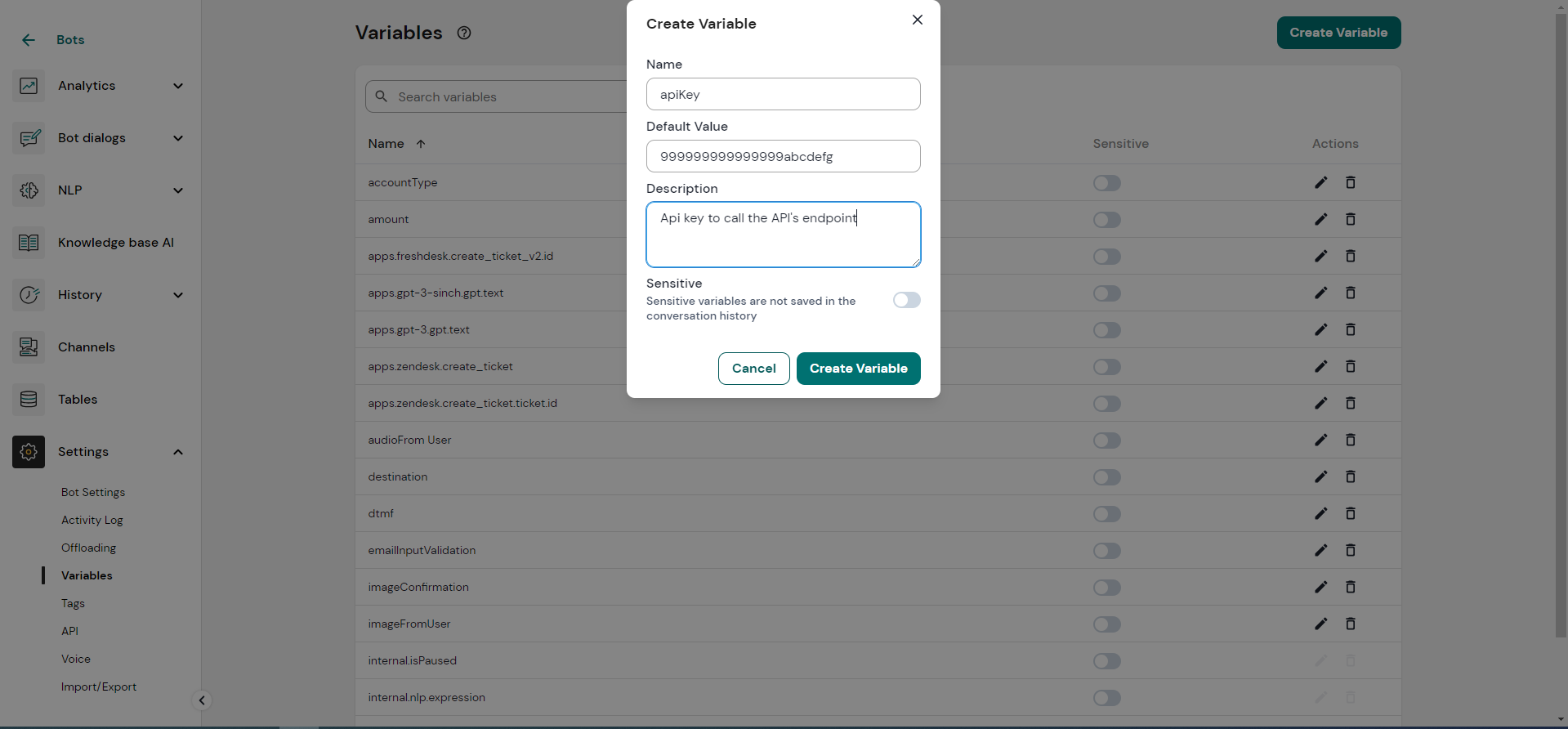
Task: Collapse the sidebar with the chevron button
Action: pyautogui.click(x=202, y=700)
